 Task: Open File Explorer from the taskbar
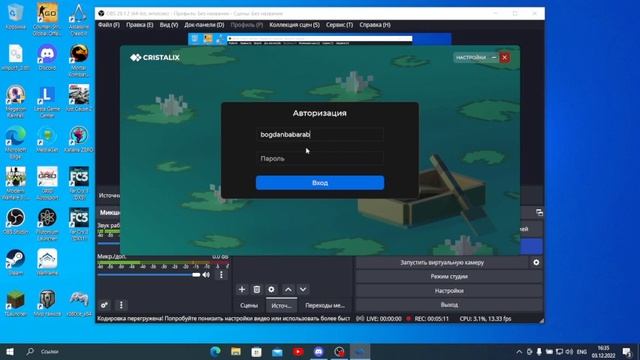tap(236, 351)
